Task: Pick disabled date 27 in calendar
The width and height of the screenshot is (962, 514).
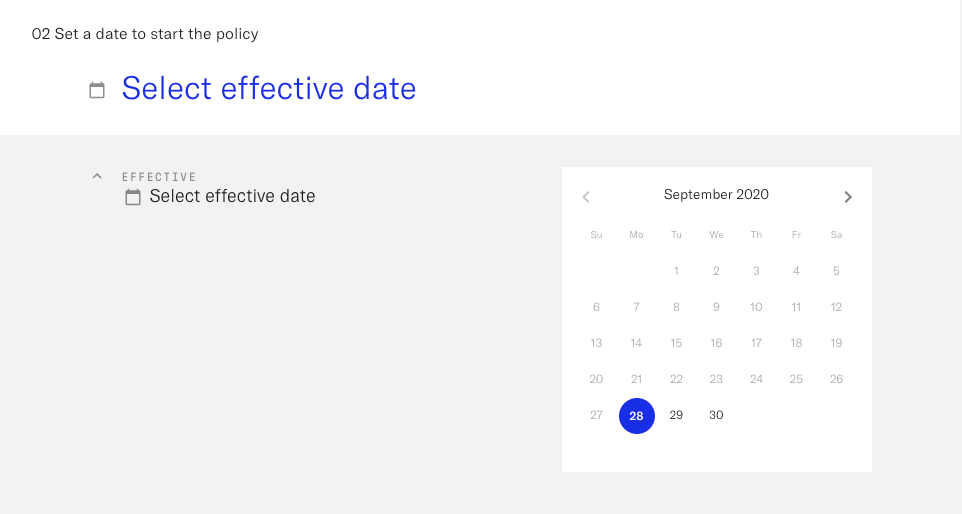Action: click(x=596, y=415)
